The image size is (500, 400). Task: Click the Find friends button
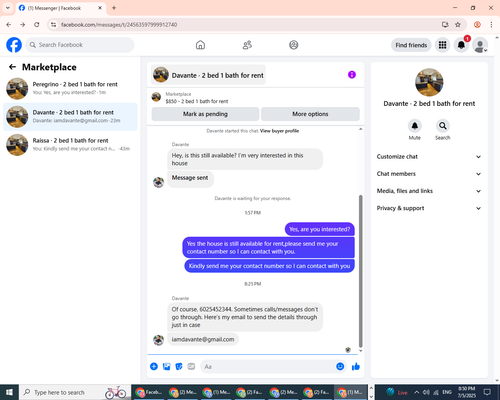(x=411, y=45)
